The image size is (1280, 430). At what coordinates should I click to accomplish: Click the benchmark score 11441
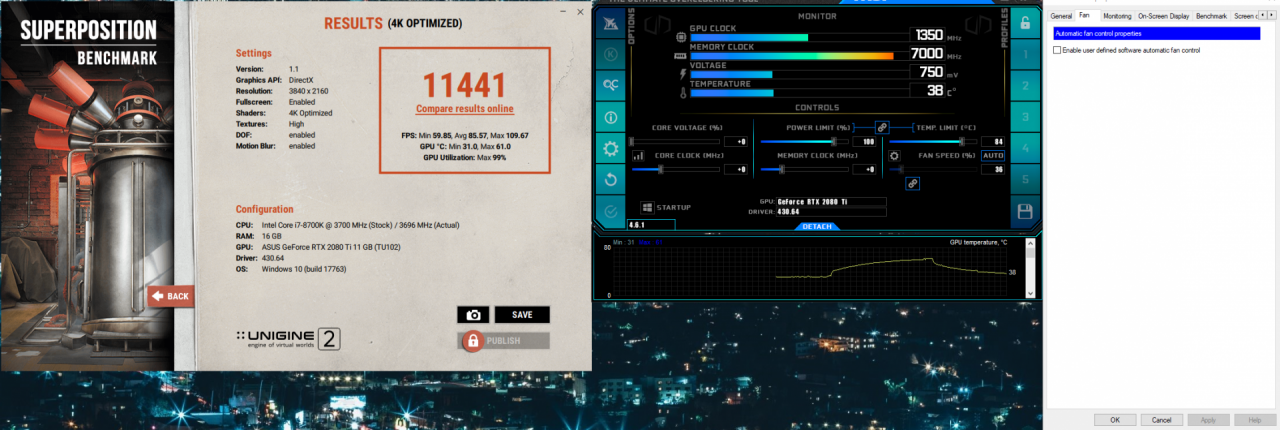click(465, 84)
